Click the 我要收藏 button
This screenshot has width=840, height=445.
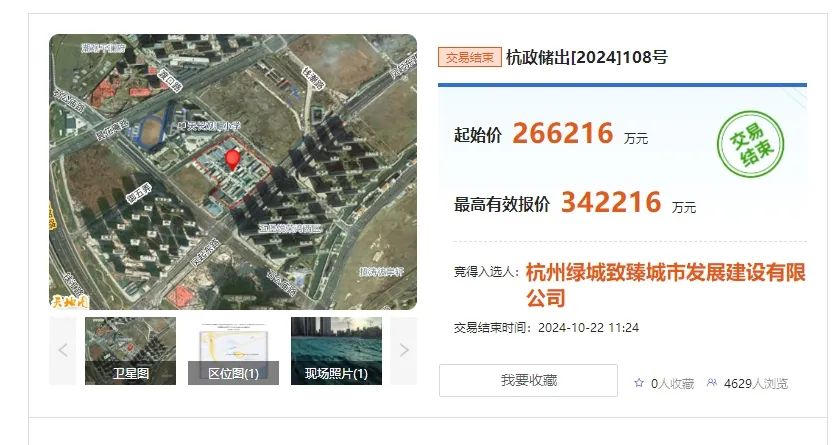pos(528,381)
